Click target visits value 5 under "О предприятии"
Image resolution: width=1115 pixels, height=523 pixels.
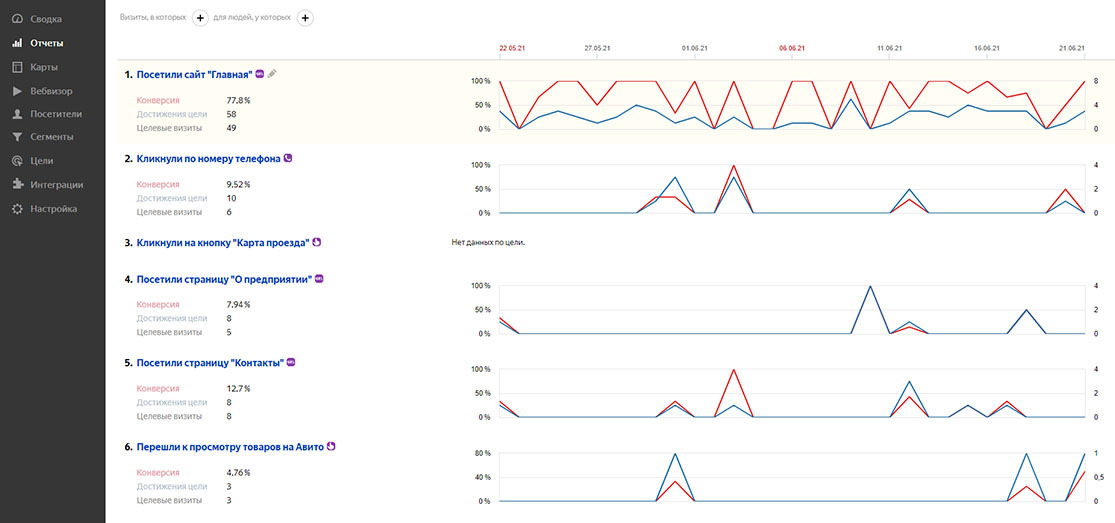(228, 332)
